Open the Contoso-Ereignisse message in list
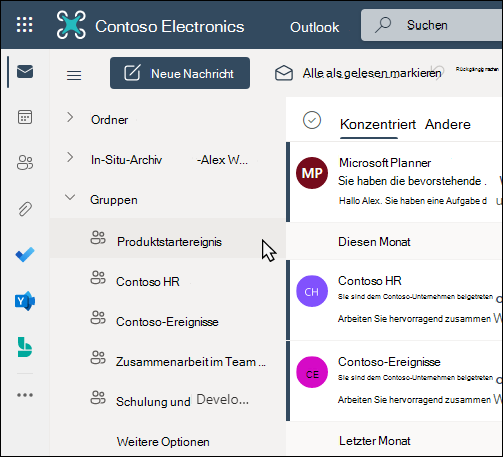503x457 pixels. coord(395,381)
